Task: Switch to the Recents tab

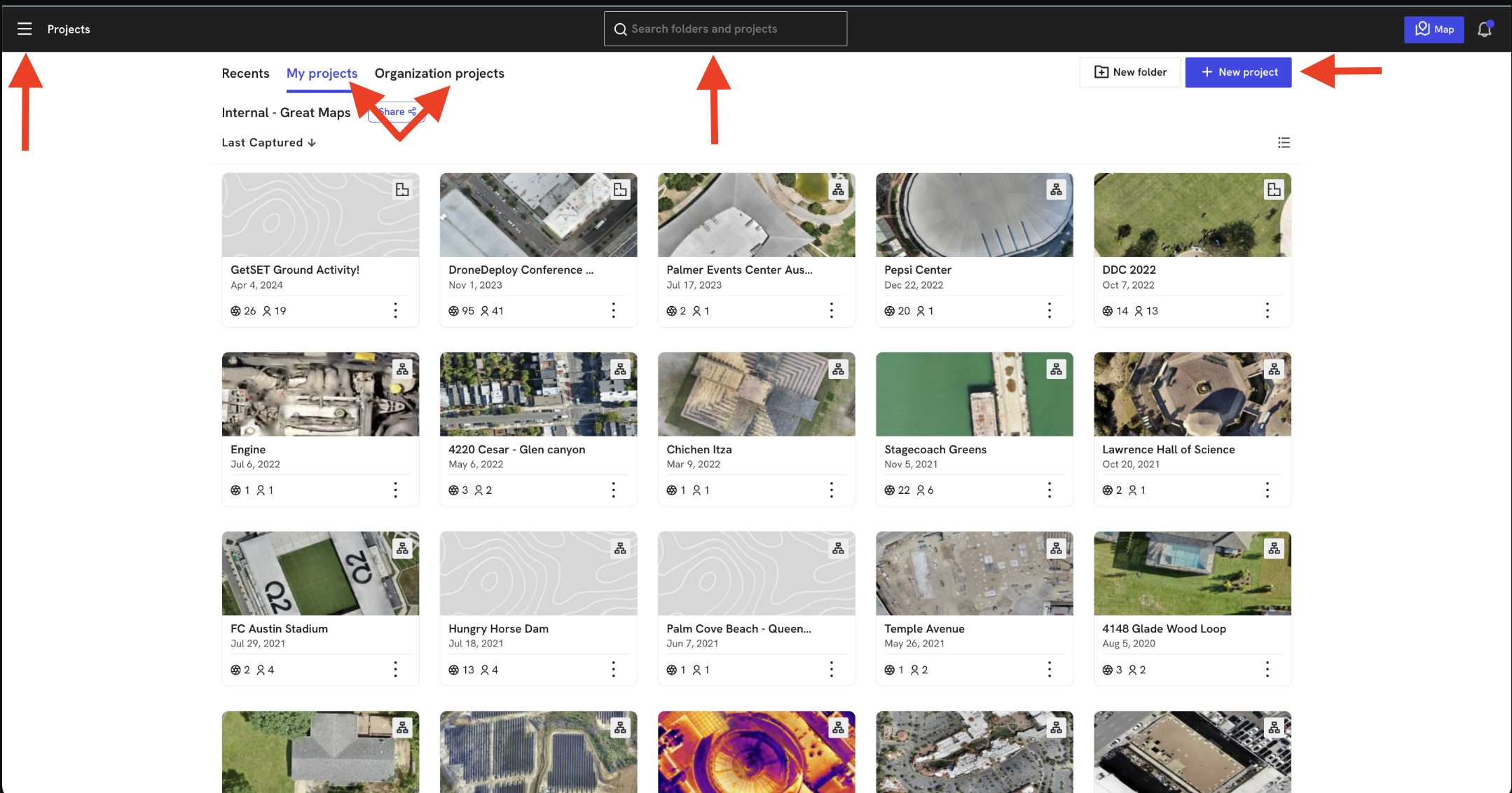Action: 245,73
